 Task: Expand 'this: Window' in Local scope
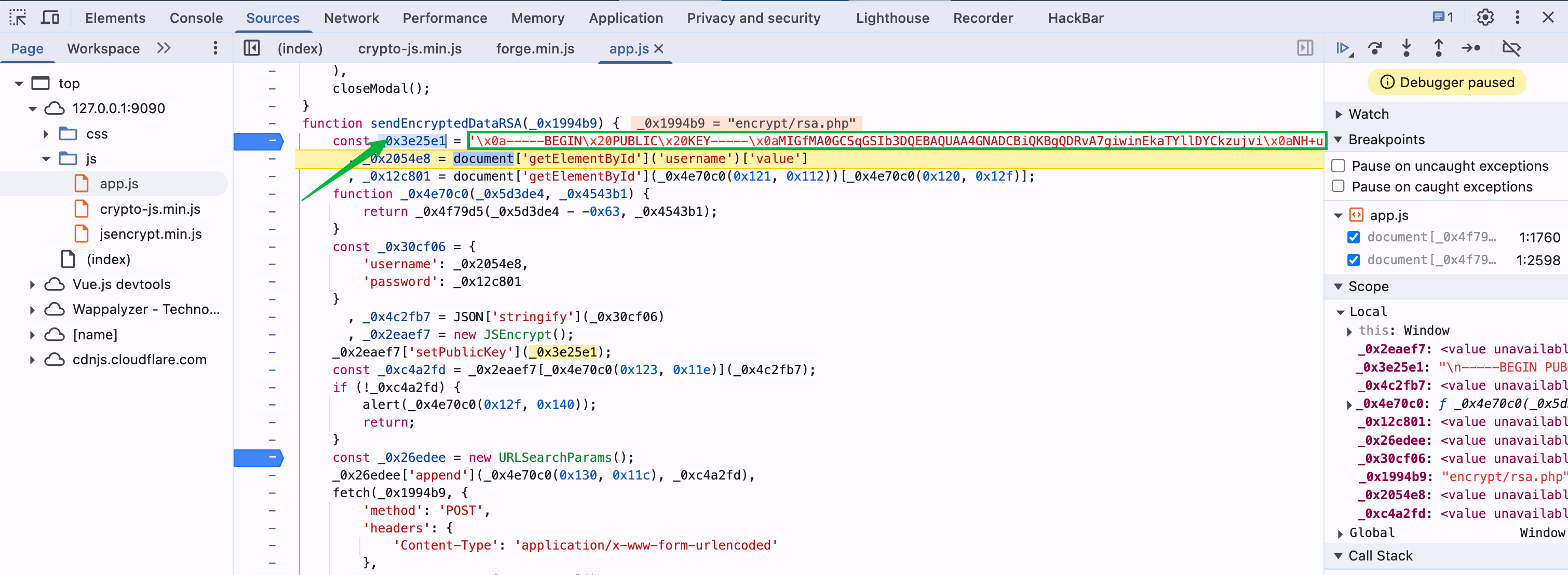tap(1349, 332)
